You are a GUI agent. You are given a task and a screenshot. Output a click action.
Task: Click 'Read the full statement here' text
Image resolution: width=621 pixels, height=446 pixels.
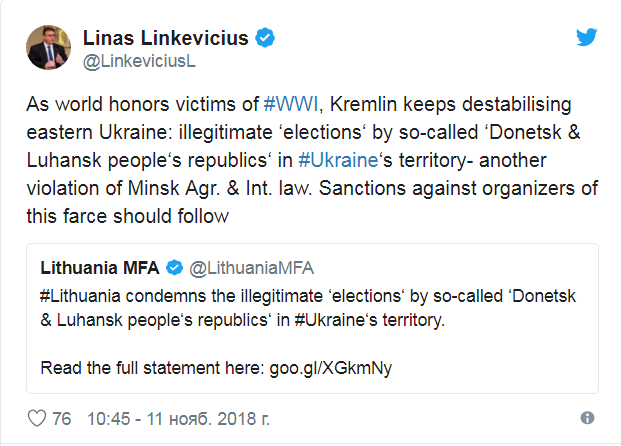[x=150, y=367]
